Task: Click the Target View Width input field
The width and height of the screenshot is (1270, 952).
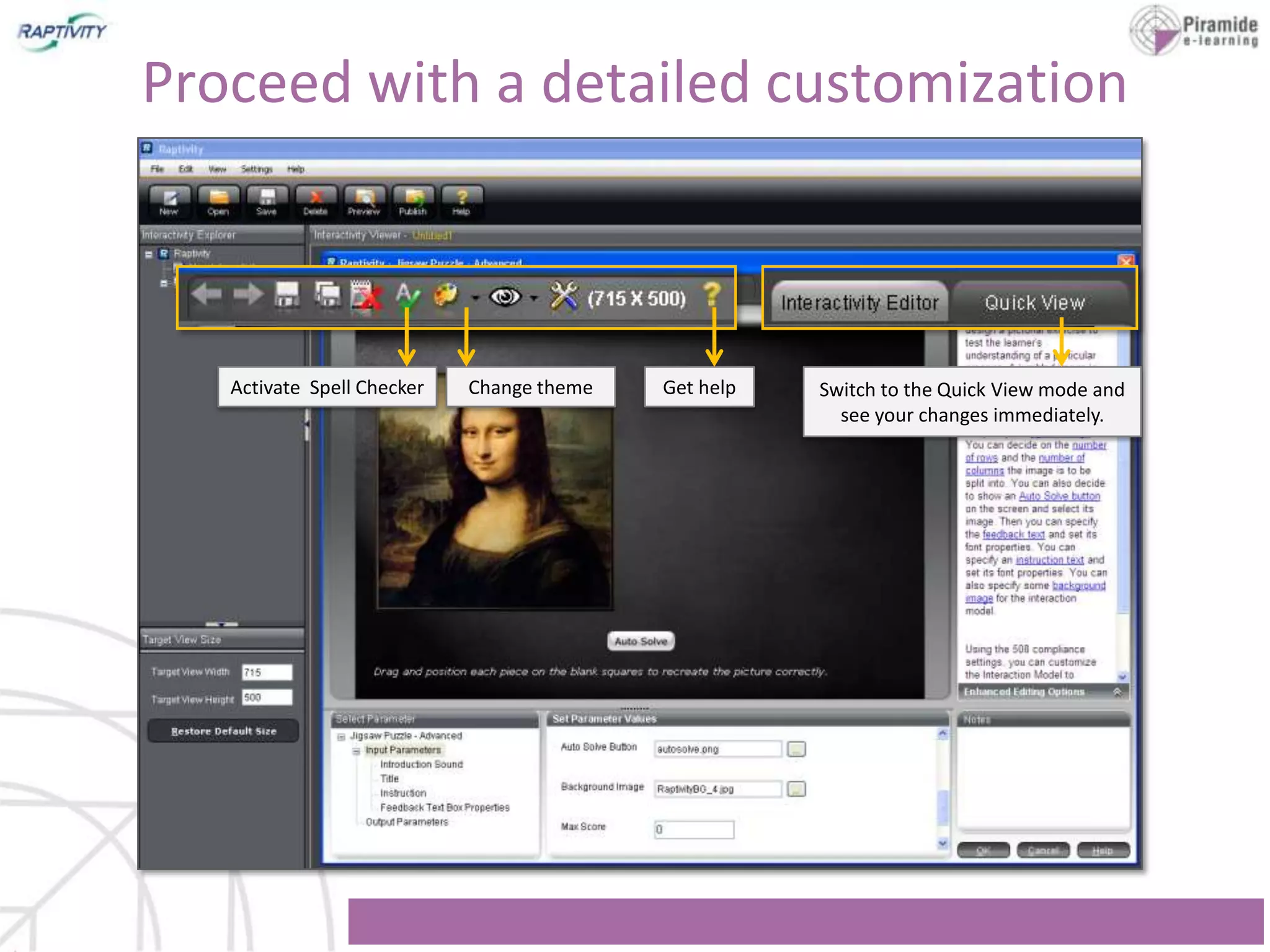Action: (267, 672)
